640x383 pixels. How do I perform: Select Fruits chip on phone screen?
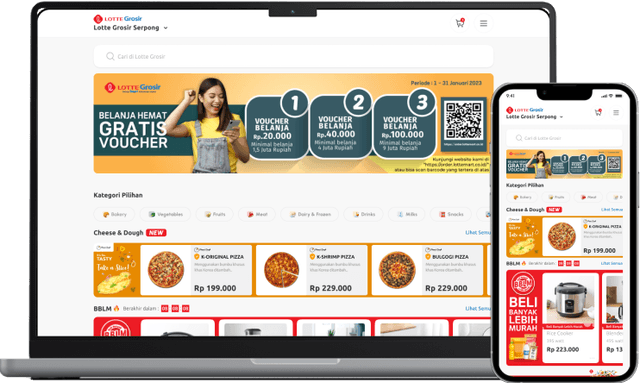[556, 197]
